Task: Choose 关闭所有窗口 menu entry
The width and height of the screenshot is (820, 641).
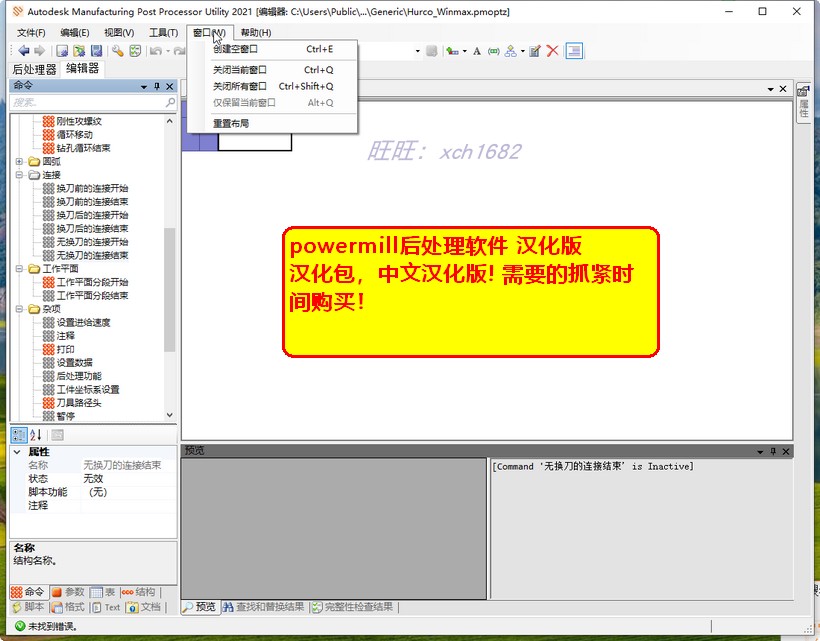Action: click(x=272, y=86)
